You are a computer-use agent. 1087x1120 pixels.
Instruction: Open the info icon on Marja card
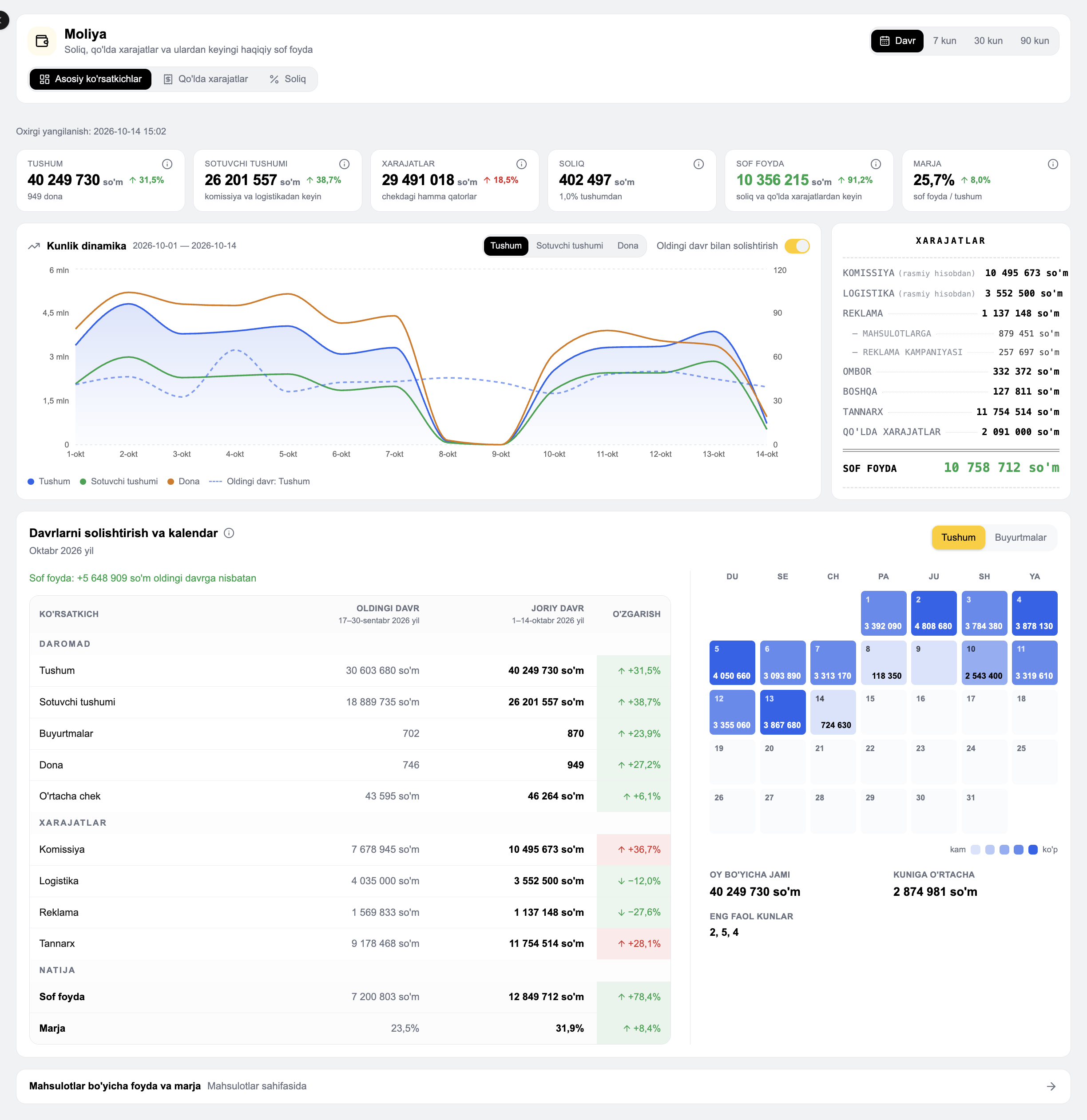[1053, 164]
